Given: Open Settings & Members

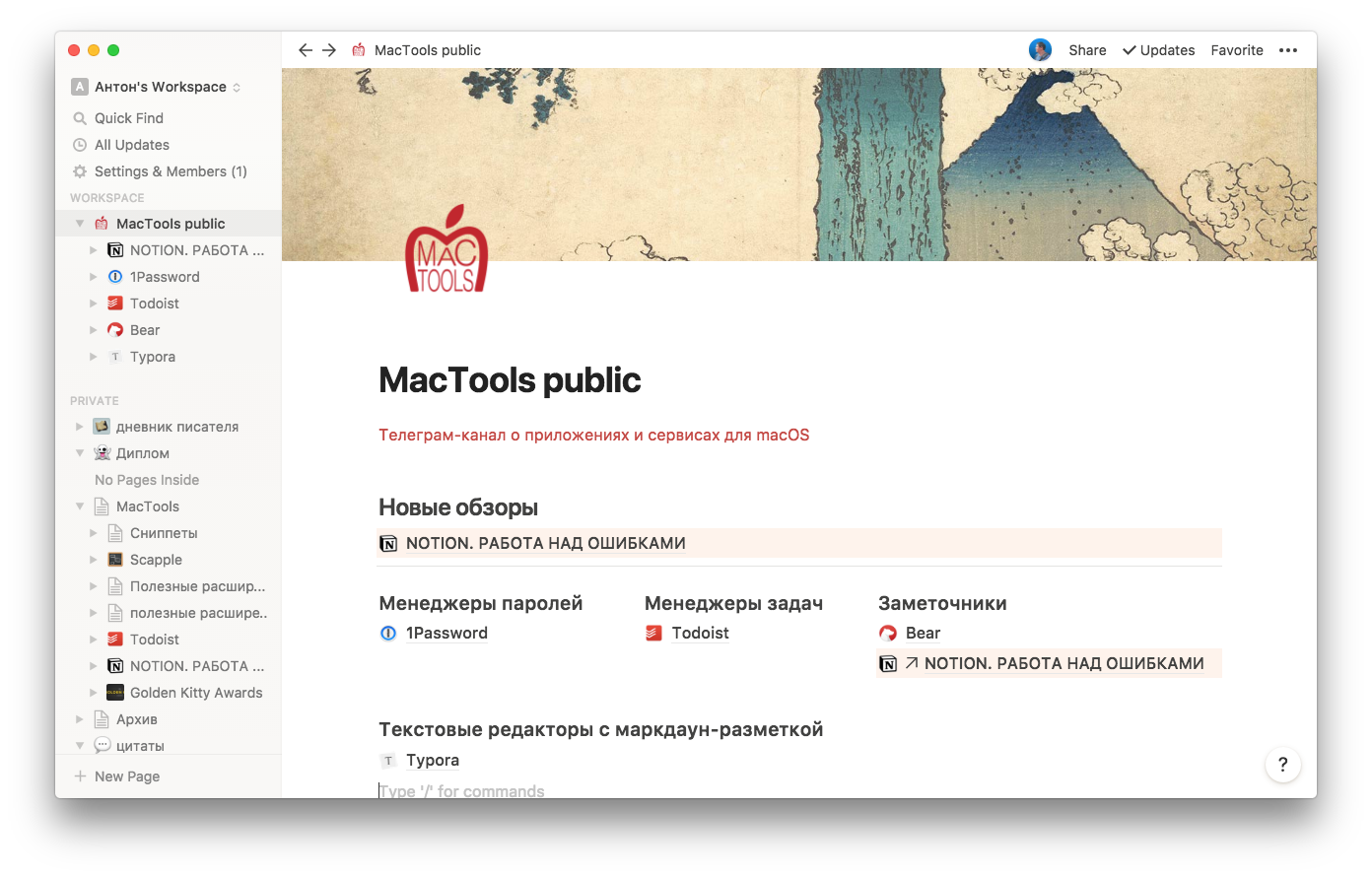Looking at the screenshot, I should click(169, 171).
